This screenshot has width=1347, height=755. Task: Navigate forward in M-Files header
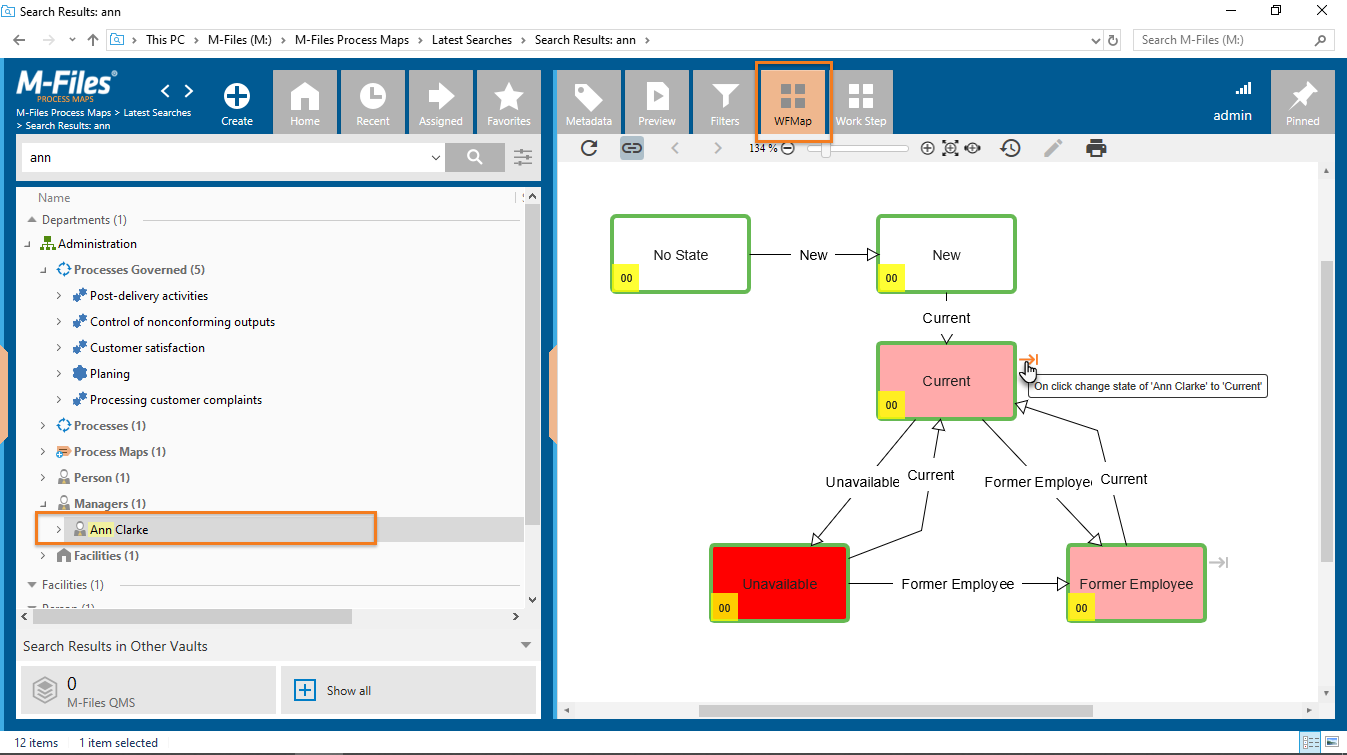click(188, 91)
